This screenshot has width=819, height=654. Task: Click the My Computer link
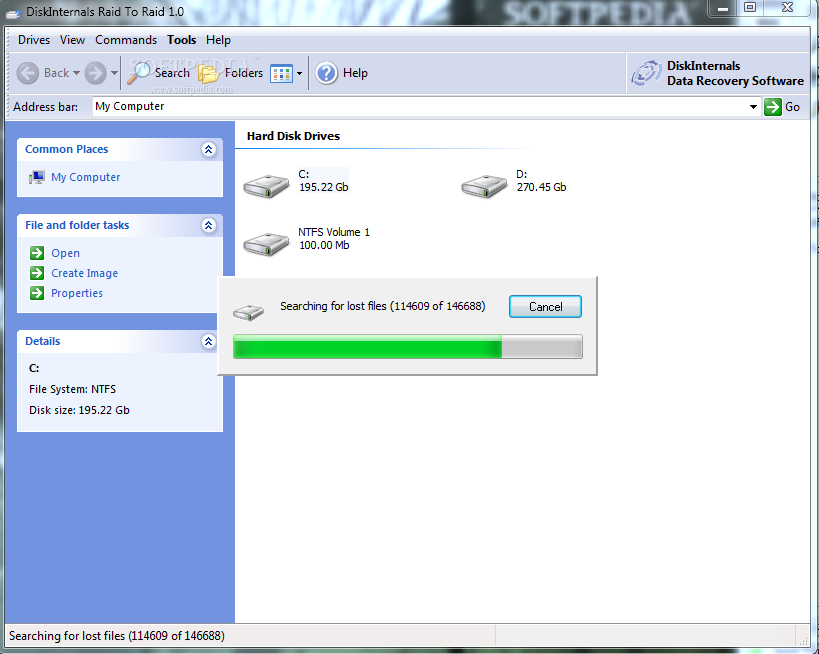pos(86,178)
